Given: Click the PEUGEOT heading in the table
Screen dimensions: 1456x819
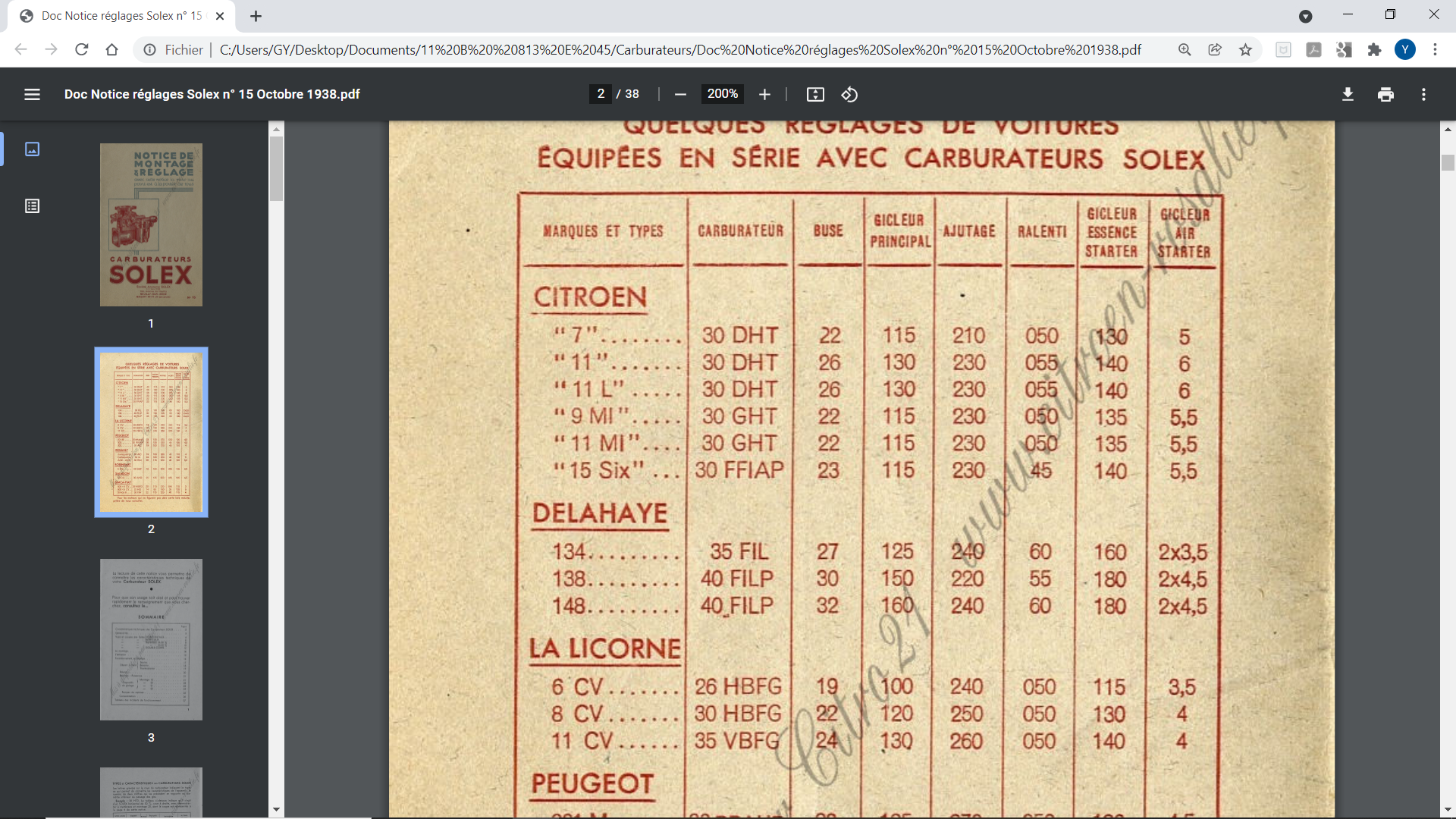Looking at the screenshot, I should pos(592,783).
